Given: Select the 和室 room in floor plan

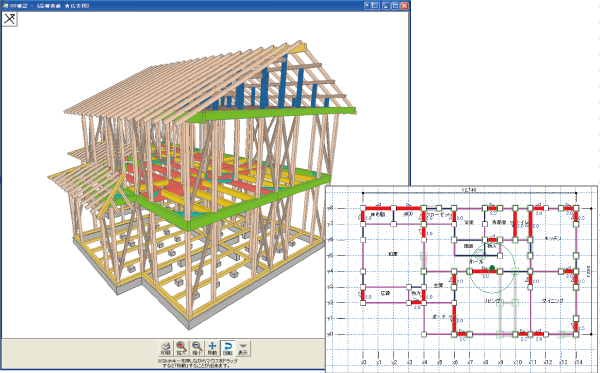Looking at the screenshot, I should point(393,254).
